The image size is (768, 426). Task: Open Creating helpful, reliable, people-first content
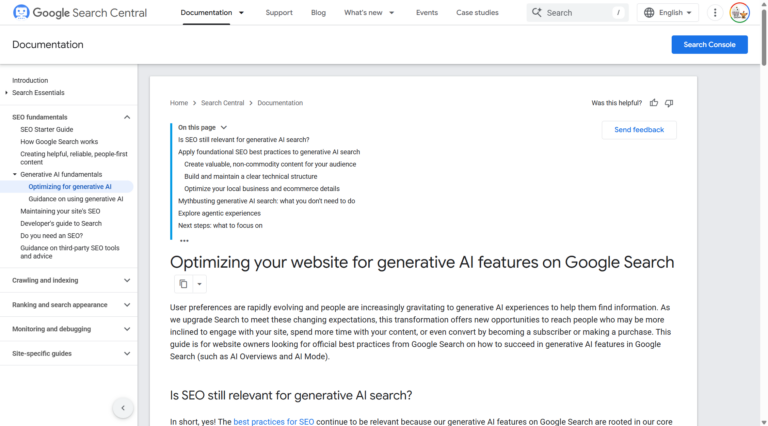[x=73, y=158]
